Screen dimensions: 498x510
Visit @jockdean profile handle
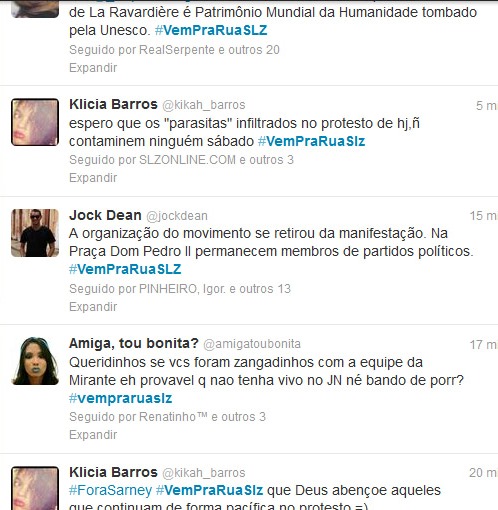[x=177, y=216]
